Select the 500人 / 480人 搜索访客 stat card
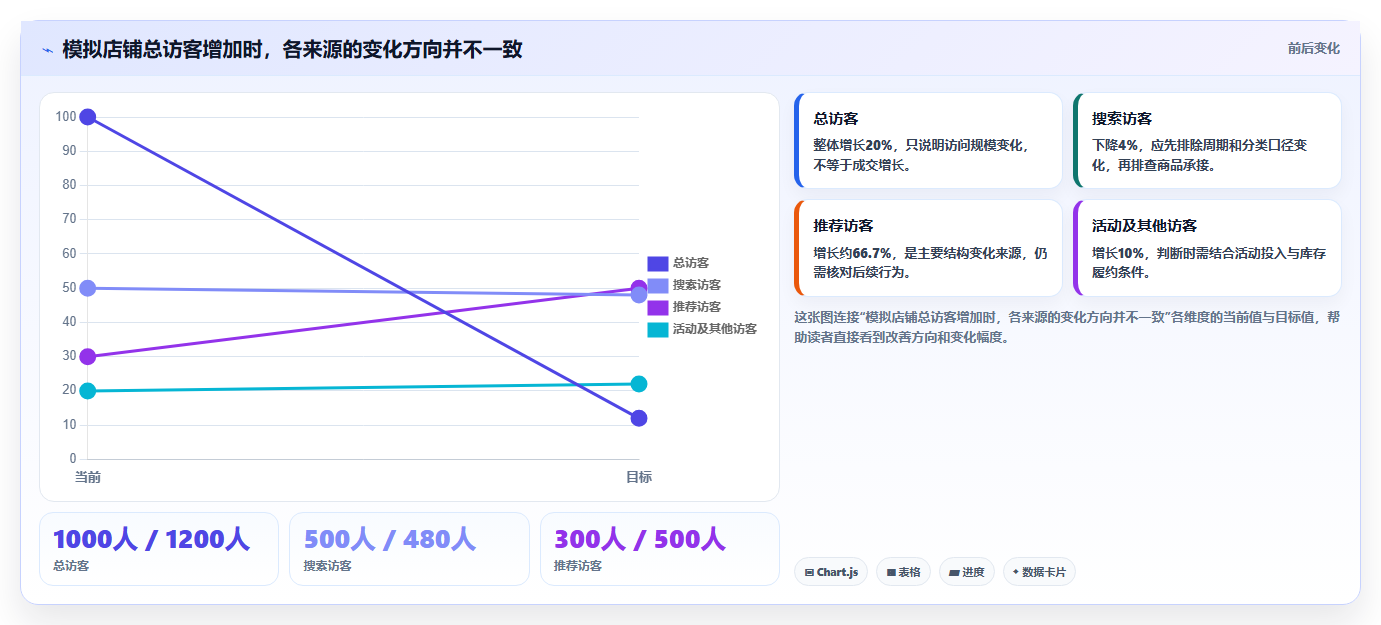This screenshot has width=1381, height=625. pos(409,549)
